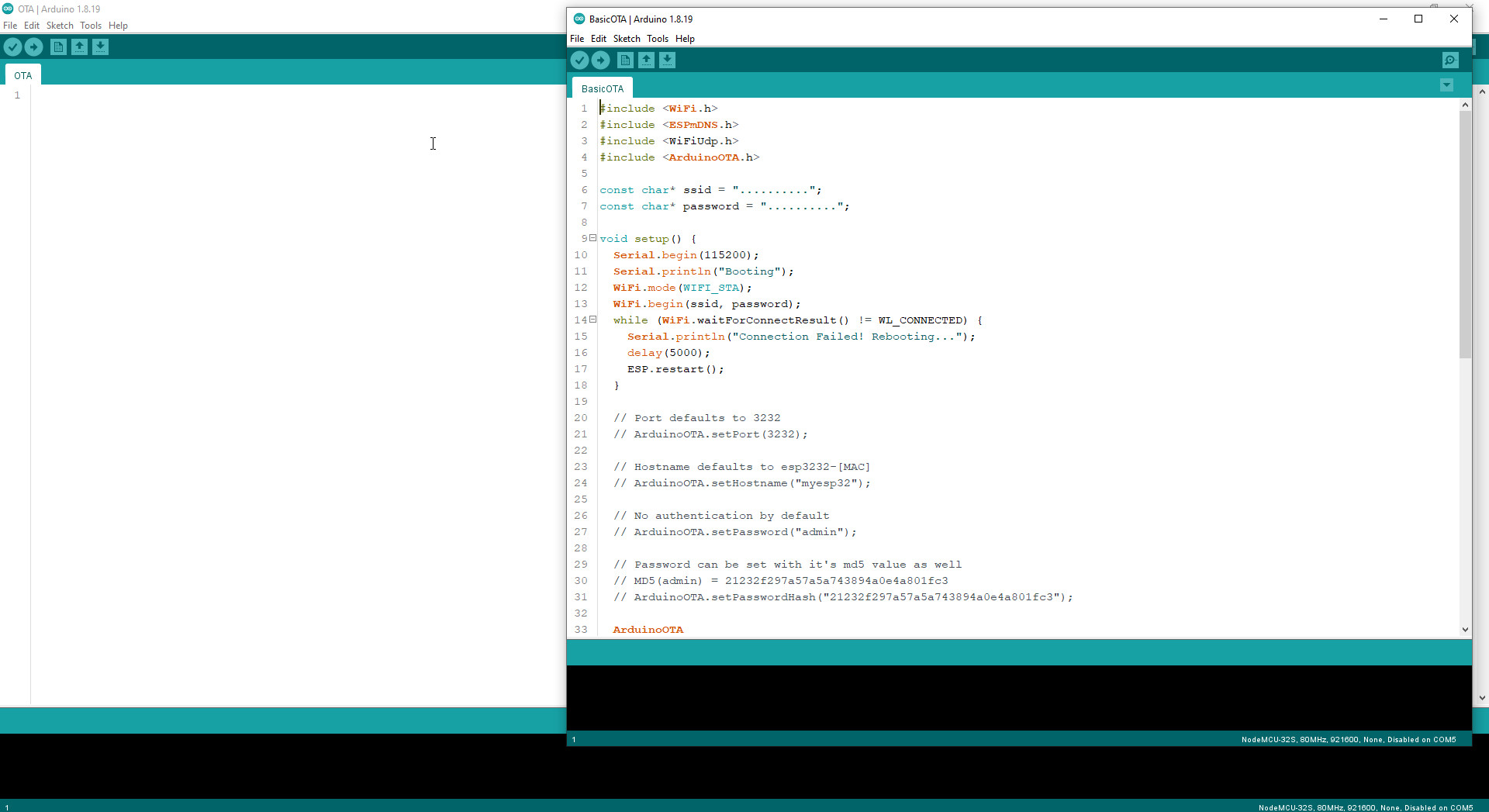Image resolution: width=1489 pixels, height=812 pixels.
Task: Click delay(5000) on line 16
Action: pyautogui.click(x=668, y=353)
